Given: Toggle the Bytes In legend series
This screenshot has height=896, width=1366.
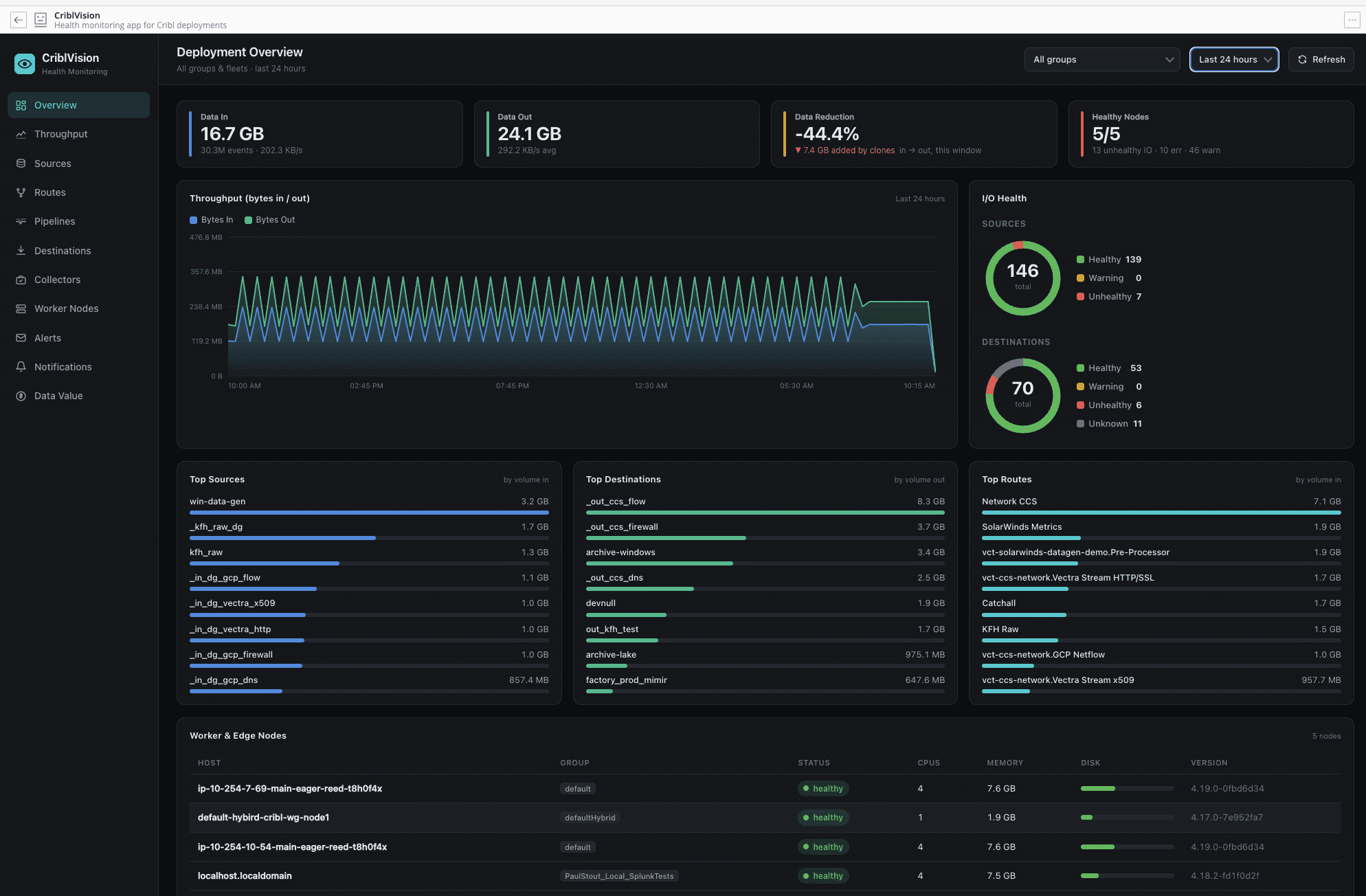Looking at the screenshot, I should tap(212, 220).
